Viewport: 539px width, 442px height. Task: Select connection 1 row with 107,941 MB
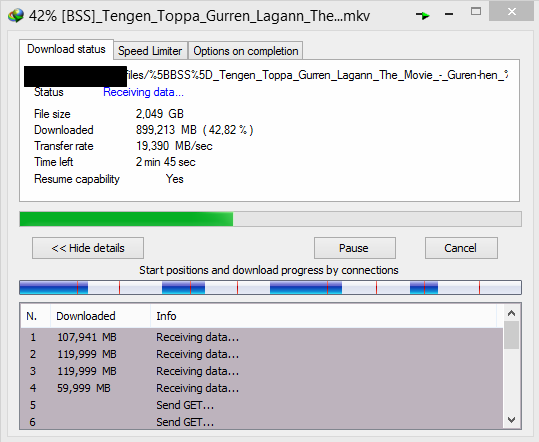click(x=262, y=337)
